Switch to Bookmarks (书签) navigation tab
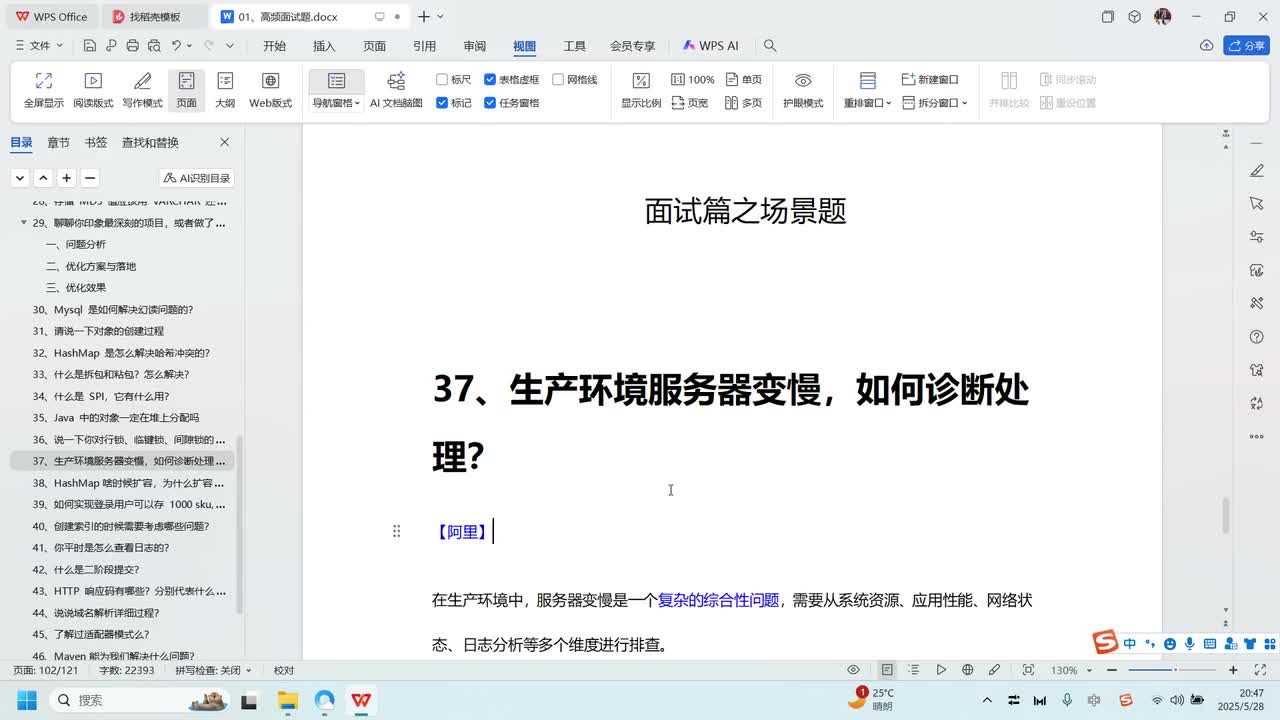Image resolution: width=1280 pixels, height=720 pixels. click(96, 142)
